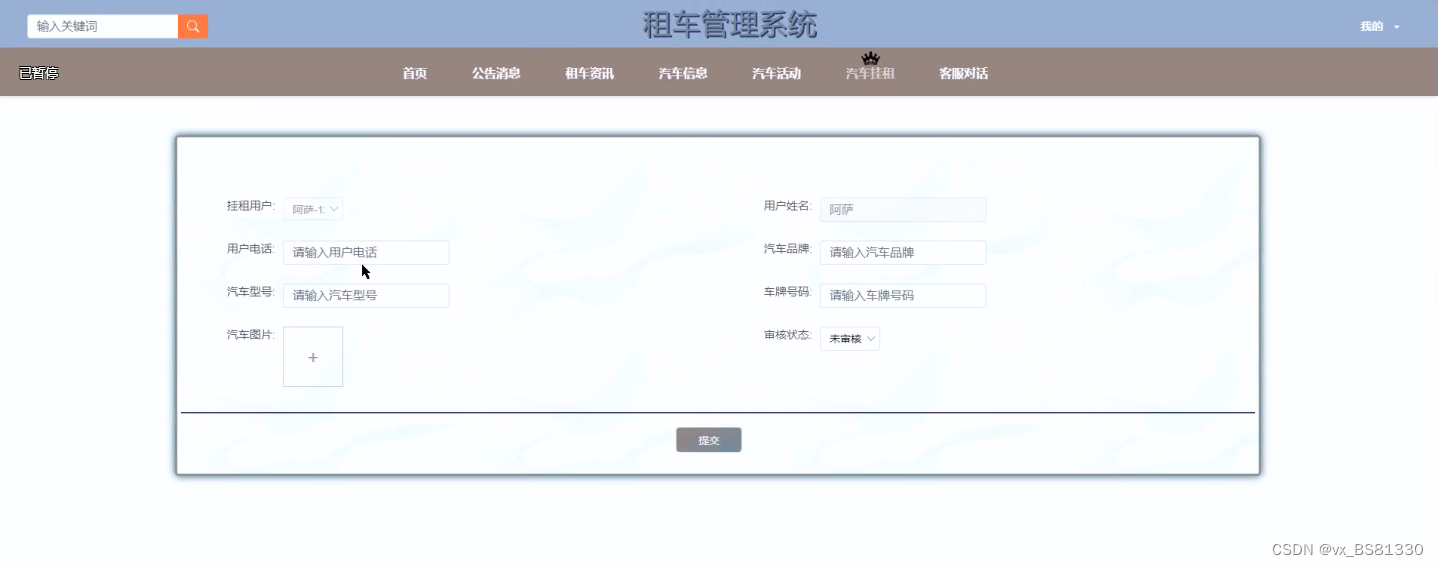Expand the 审核状态 dropdown showing 未审核
Image resolution: width=1438 pixels, height=566 pixels.
click(x=850, y=339)
